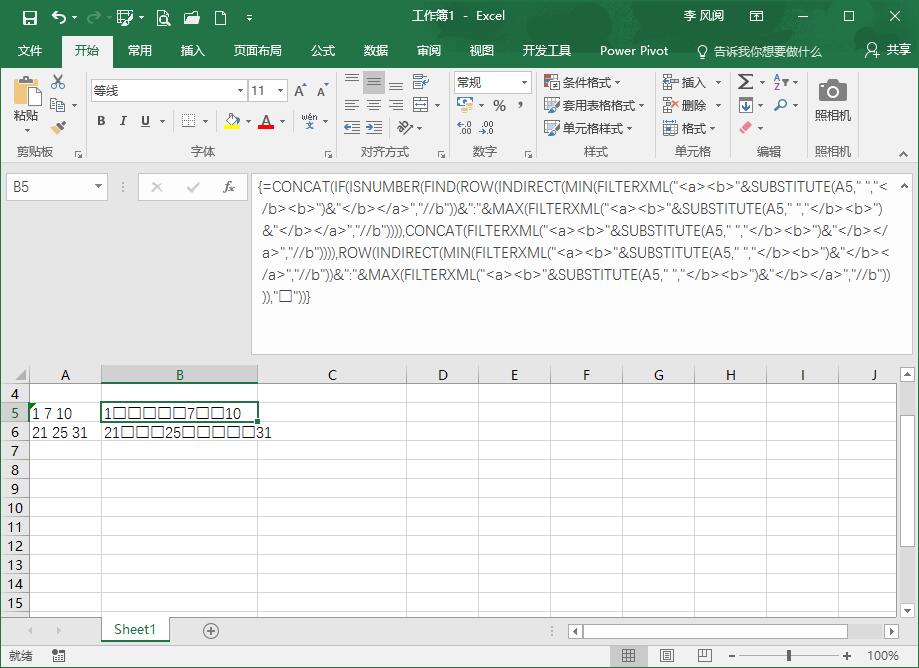Increase font size with the larger A
This screenshot has width=919, height=668.
(x=300, y=91)
